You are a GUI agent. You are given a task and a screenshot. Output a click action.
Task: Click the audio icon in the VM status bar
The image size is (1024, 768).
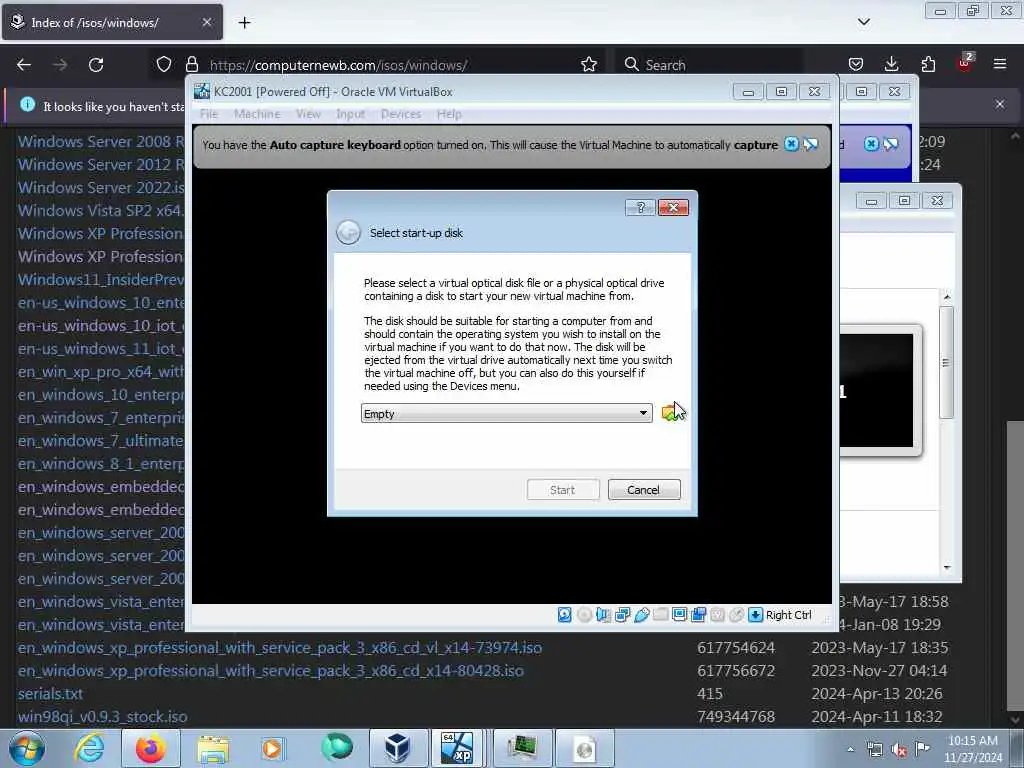point(603,615)
